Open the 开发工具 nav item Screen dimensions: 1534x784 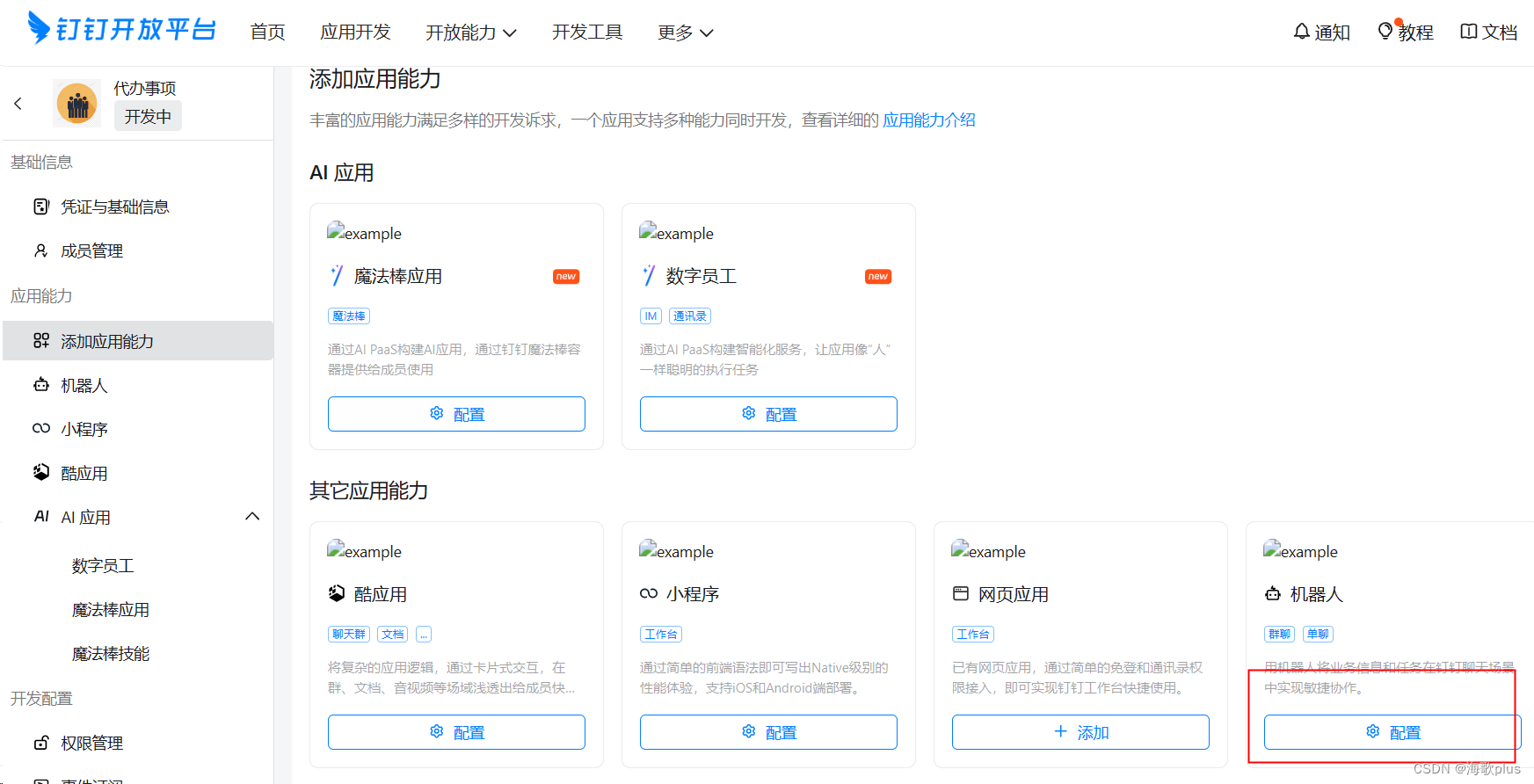(587, 33)
